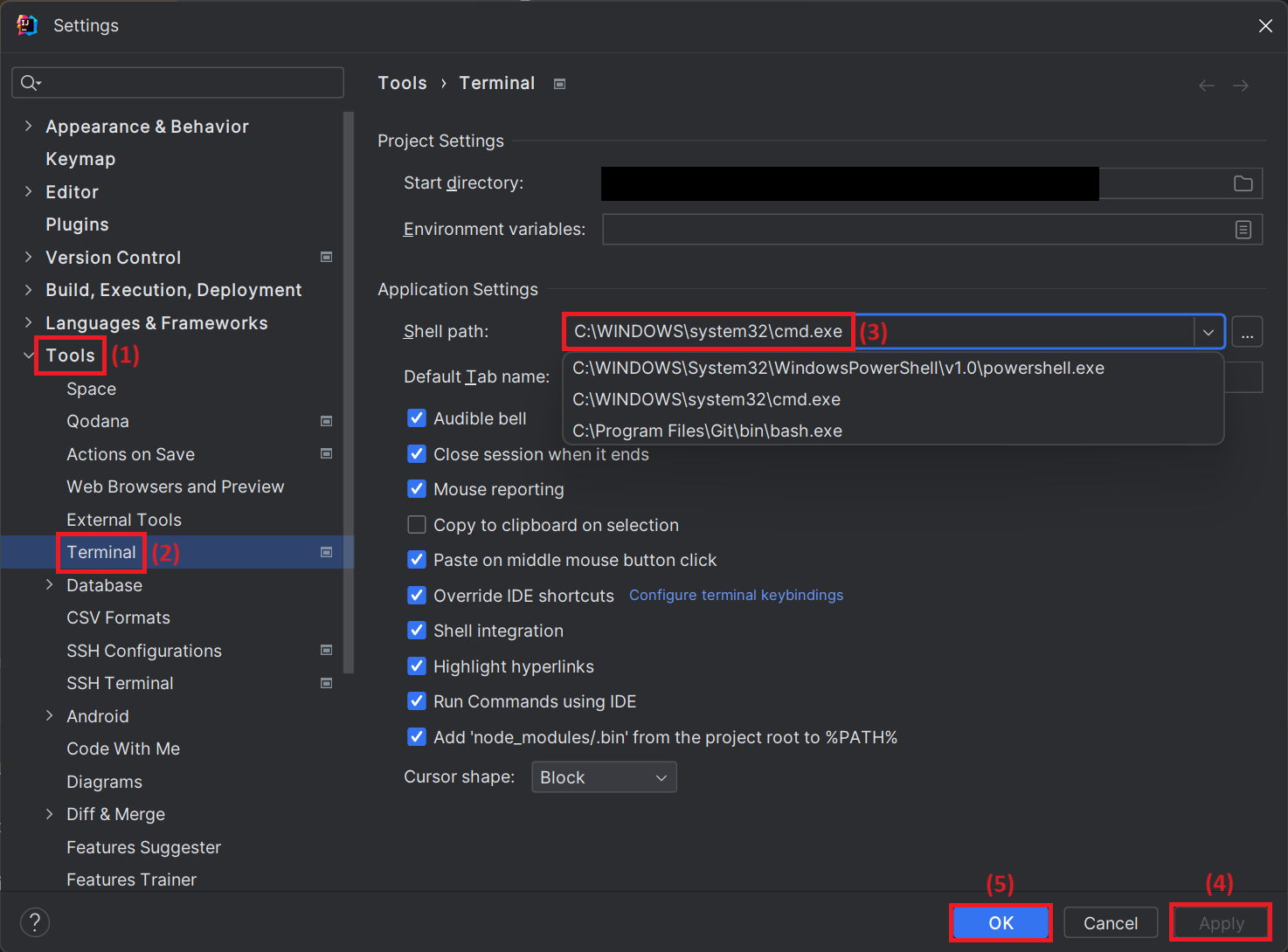Go forward with the right arrow icon
Image resolution: width=1288 pixels, height=952 pixels.
[x=1241, y=86]
